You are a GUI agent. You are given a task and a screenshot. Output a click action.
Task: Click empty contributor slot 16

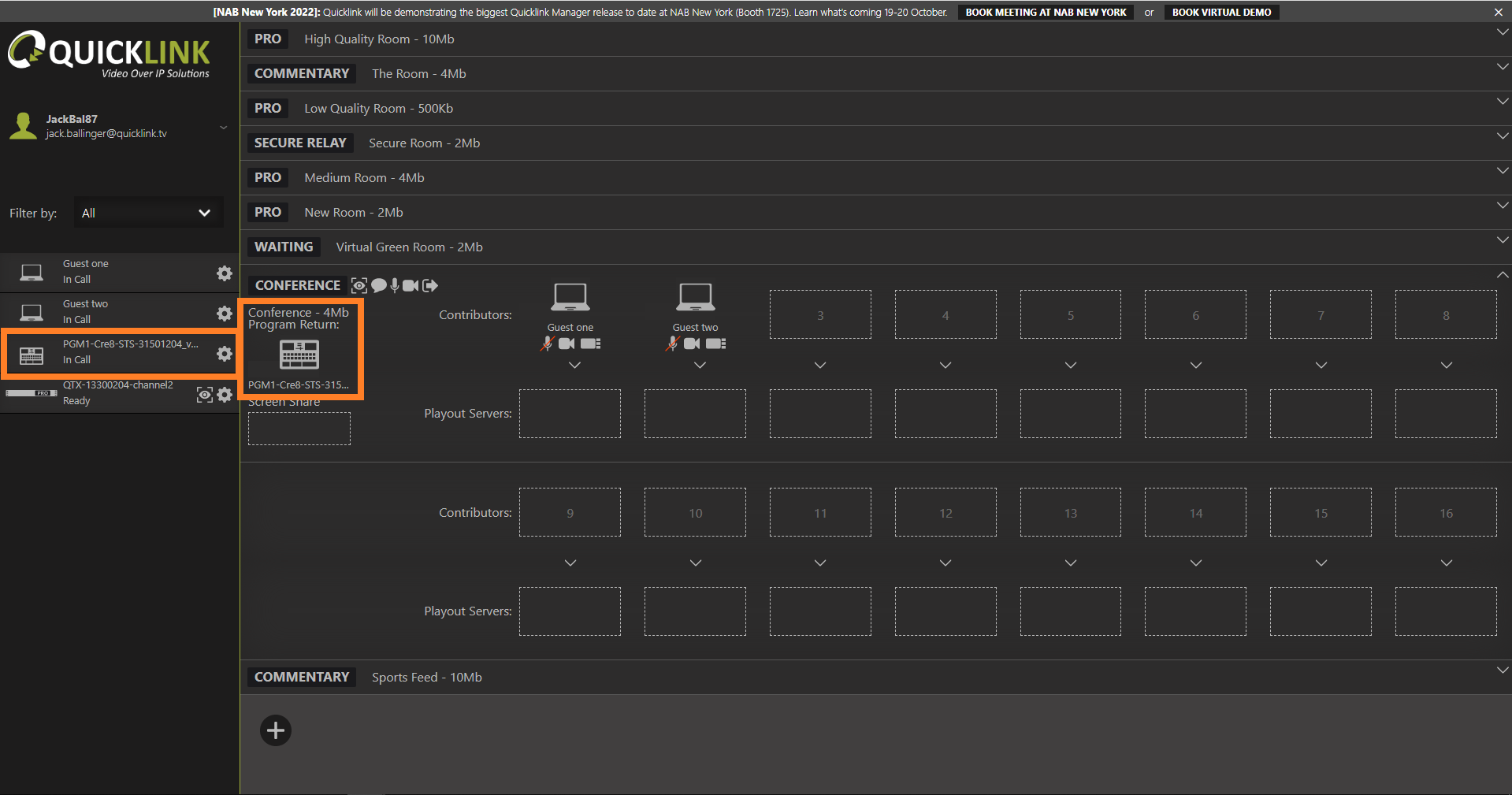pos(1446,512)
